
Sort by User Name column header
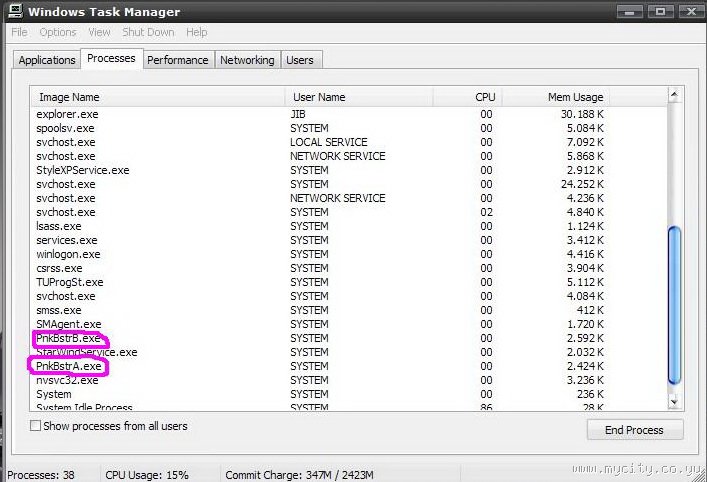(359, 97)
